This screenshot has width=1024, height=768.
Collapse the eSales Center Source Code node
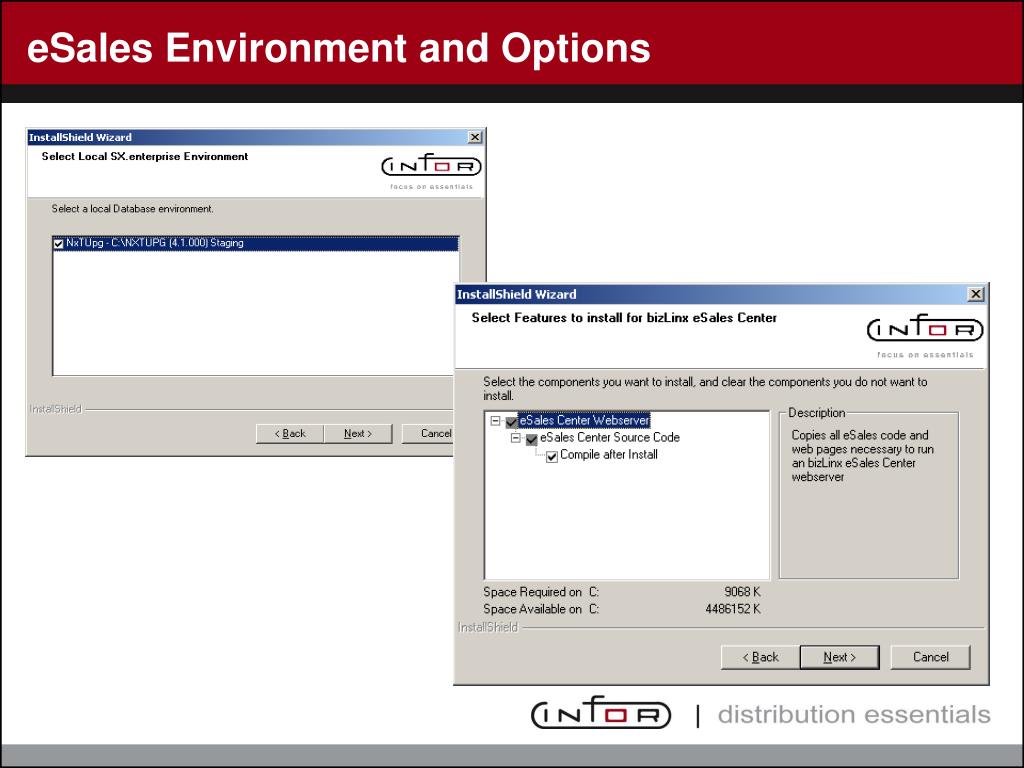click(515, 438)
